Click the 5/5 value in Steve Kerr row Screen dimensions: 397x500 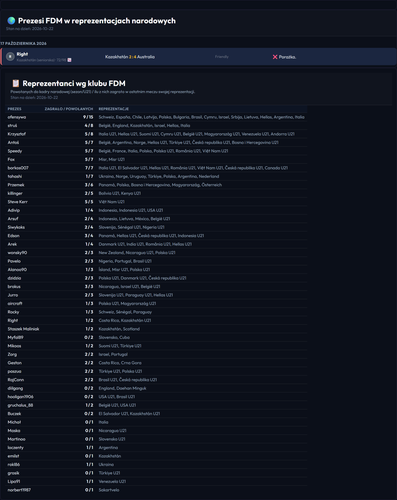89,202
